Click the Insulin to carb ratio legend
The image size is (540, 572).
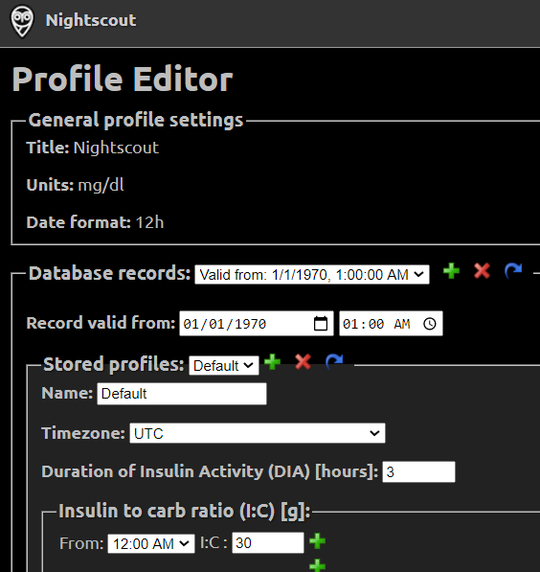click(185, 511)
